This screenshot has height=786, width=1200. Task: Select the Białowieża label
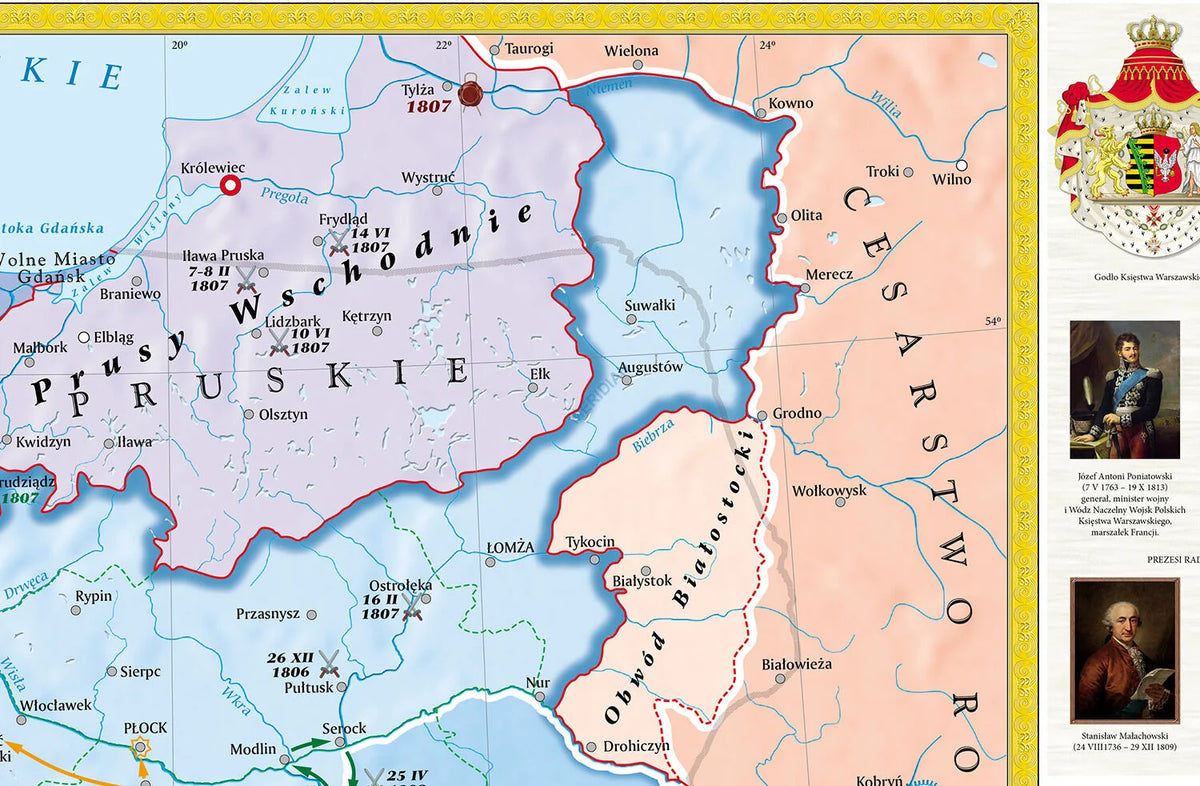[x=796, y=664]
